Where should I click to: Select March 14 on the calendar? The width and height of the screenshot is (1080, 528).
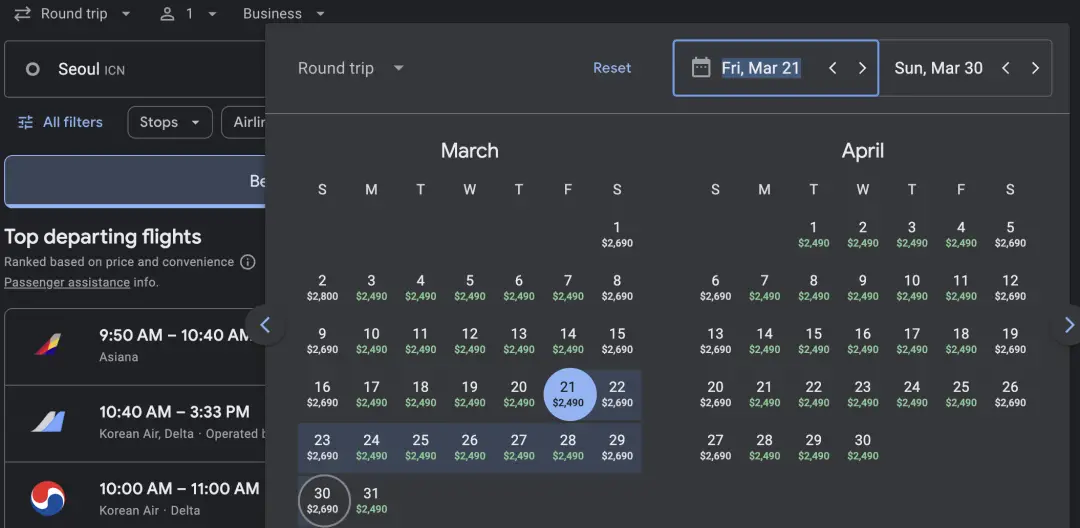click(x=568, y=340)
